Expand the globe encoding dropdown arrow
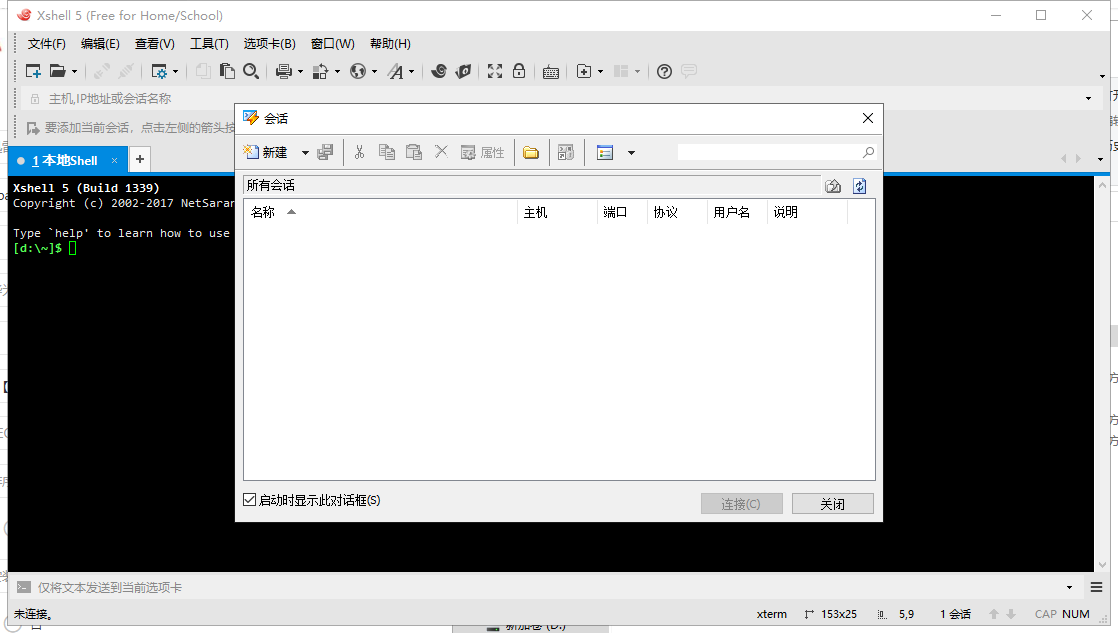 374,72
